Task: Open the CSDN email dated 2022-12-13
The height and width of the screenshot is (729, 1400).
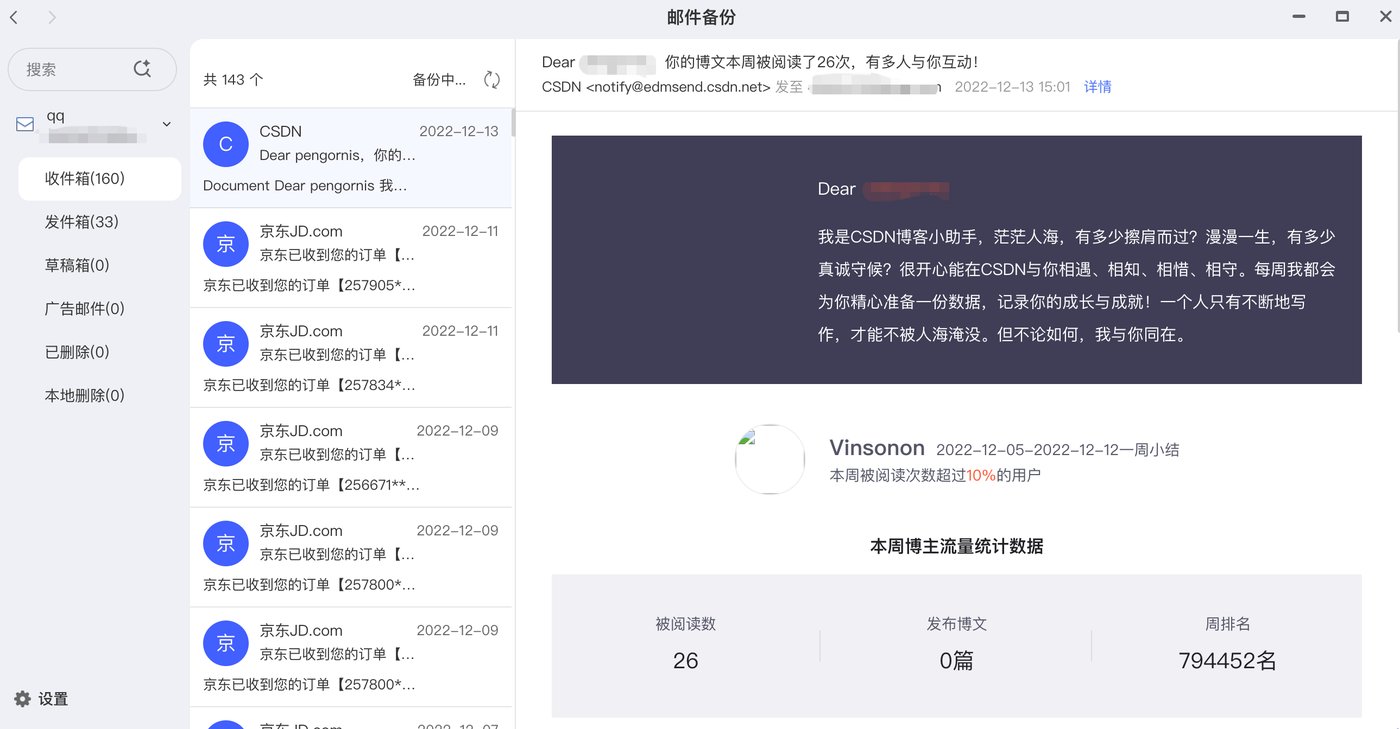Action: (350, 158)
